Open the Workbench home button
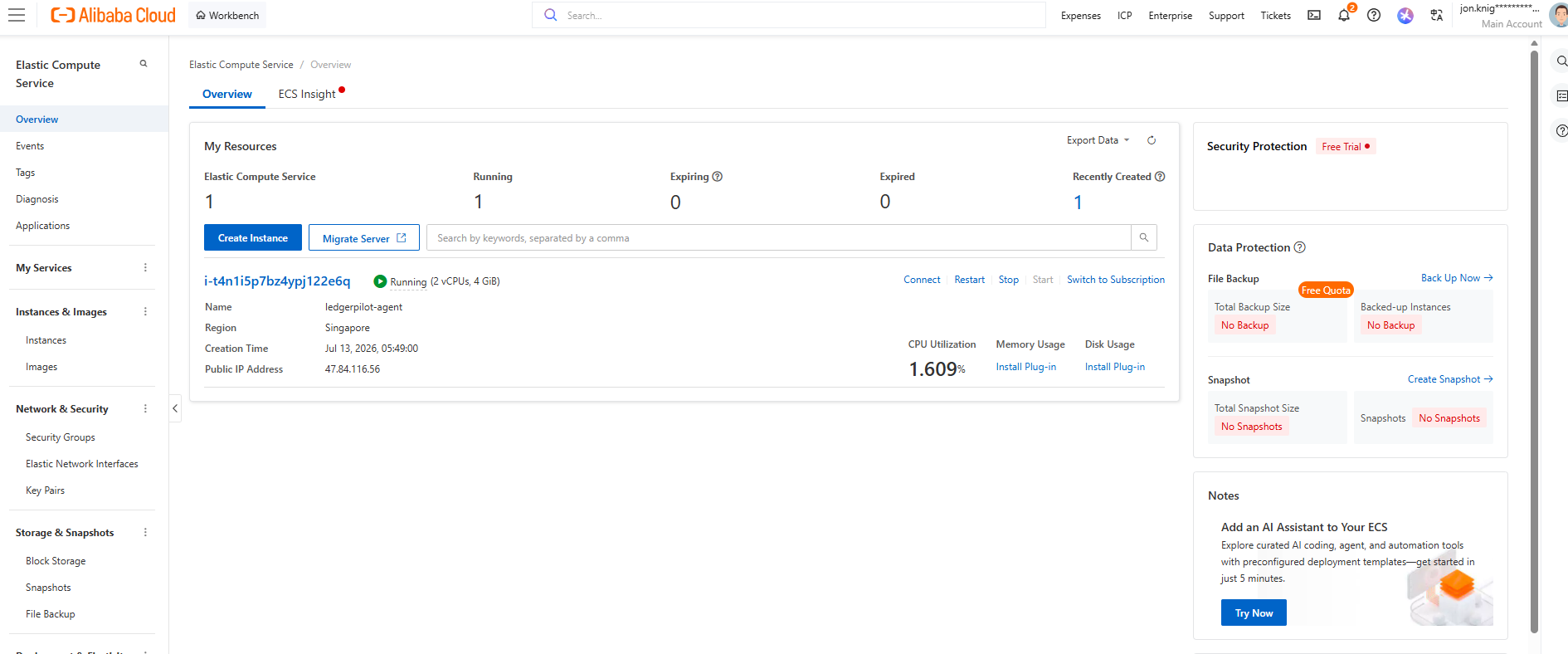Image resolution: width=1568 pixels, height=654 pixels. click(227, 15)
